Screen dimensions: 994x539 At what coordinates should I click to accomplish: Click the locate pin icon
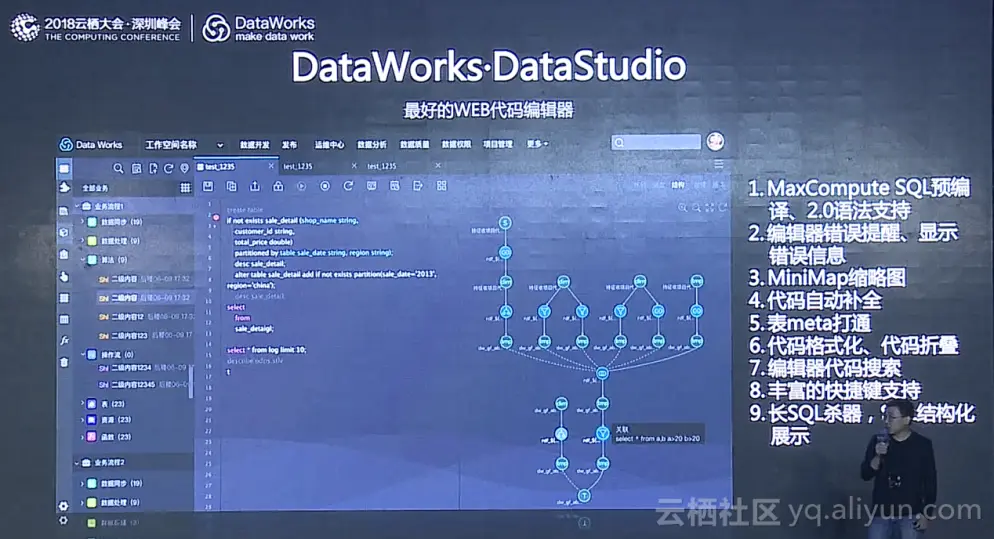184,168
